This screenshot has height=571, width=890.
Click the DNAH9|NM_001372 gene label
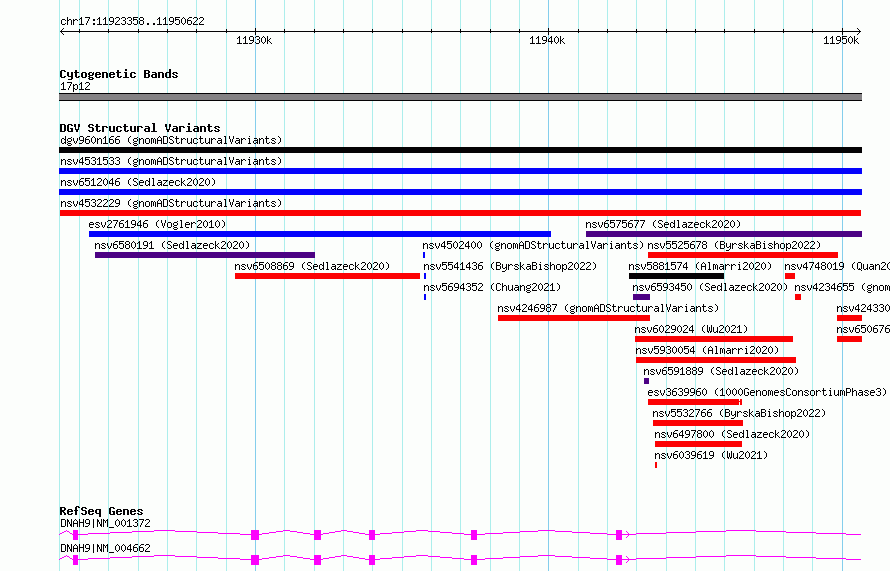(105, 523)
